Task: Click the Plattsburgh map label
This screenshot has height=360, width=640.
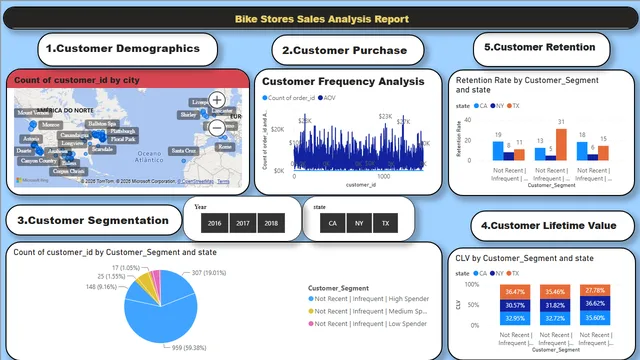Action: click(x=123, y=131)
